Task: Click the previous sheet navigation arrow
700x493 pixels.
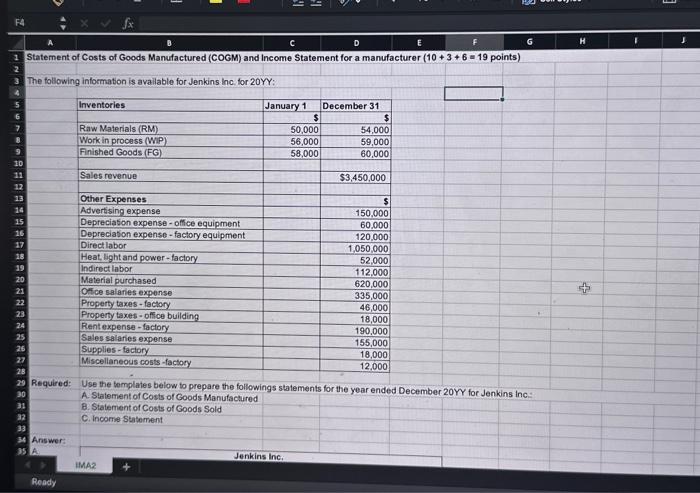Action: pos(28,465)
